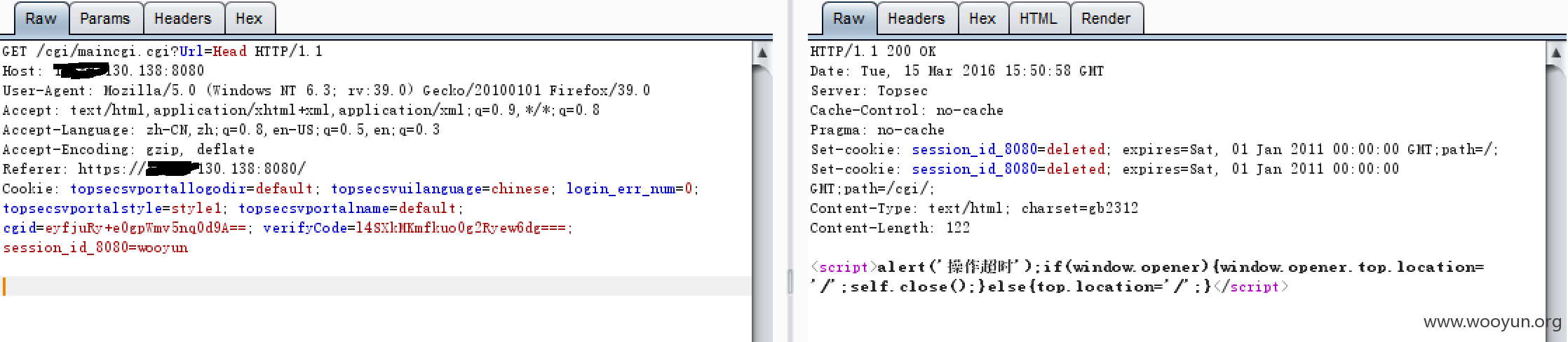Viewport: 1568px width, 342px height.
Task: Click the cgid cookie parameter
Action: click(128, 228)
